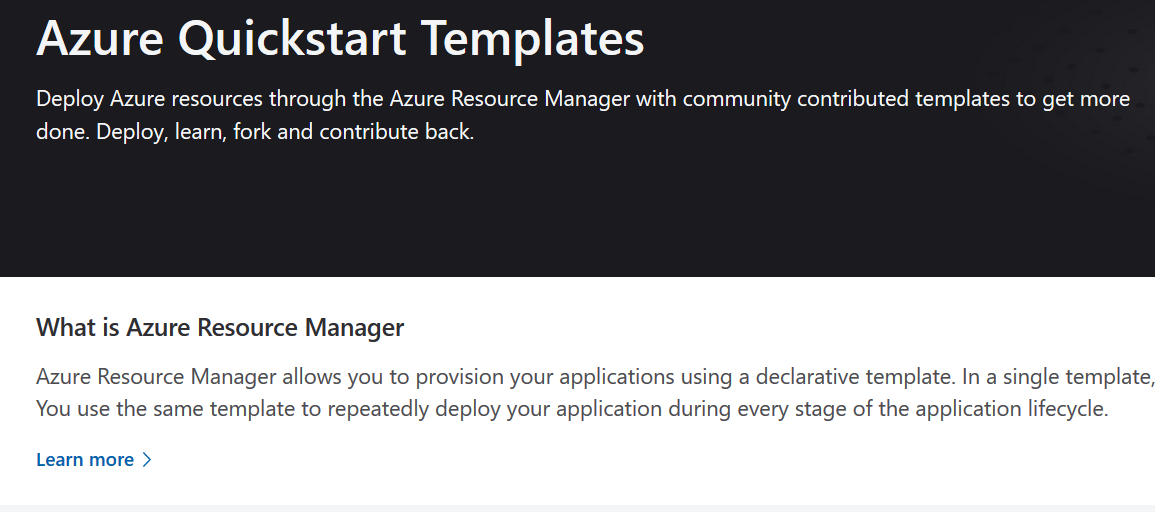This screenshot has height=512, width=1155.
Task: Click the chevron arrow beside Learn more
Action: 147,460
